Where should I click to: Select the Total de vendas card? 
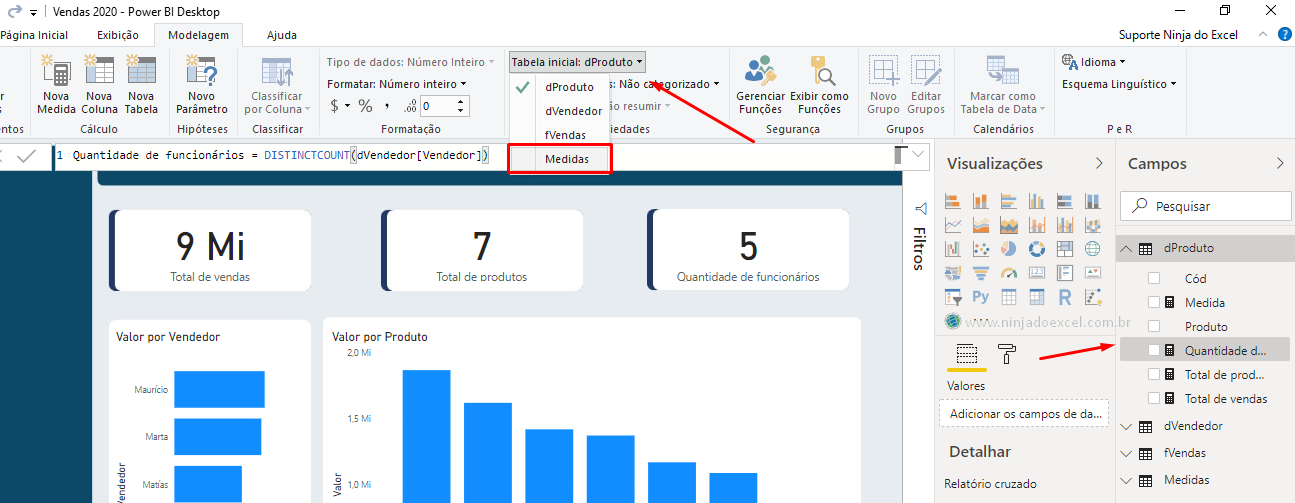coord(211,251)
